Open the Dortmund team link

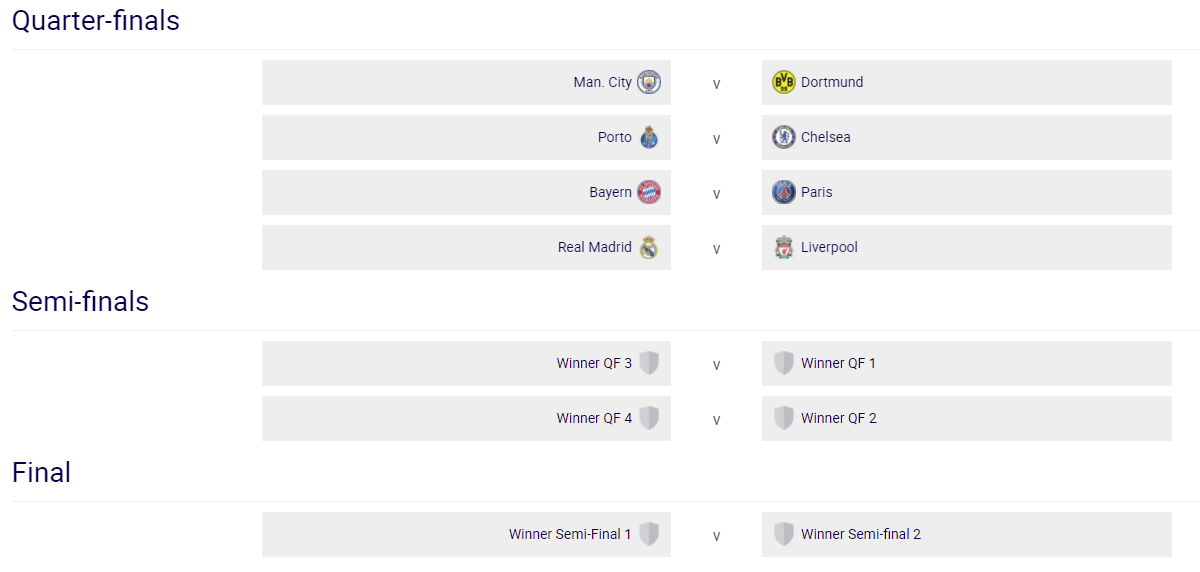pyautogui.click(x=832, y=82)
